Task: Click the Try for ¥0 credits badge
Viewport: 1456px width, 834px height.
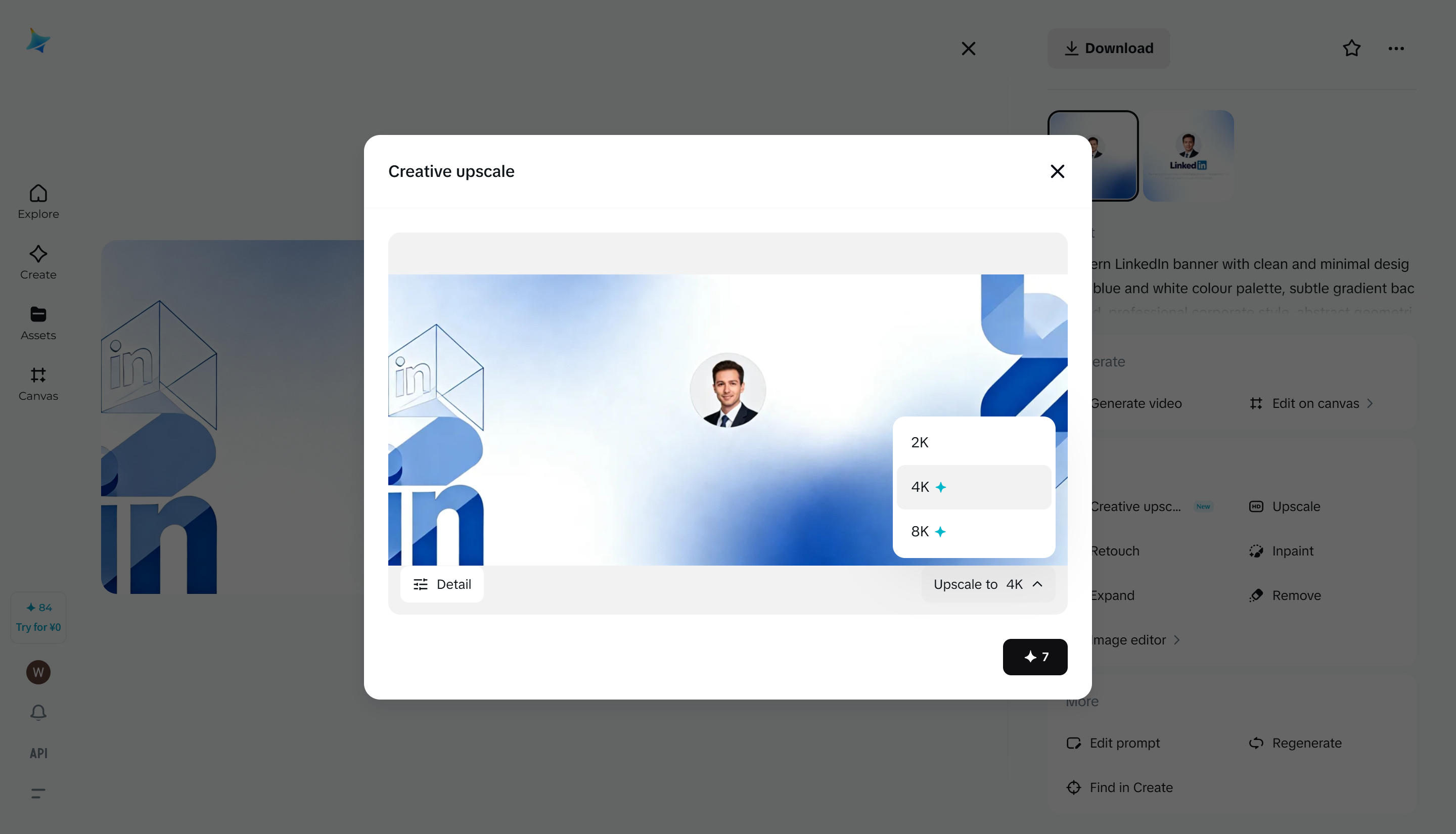Action: point(38,618)
